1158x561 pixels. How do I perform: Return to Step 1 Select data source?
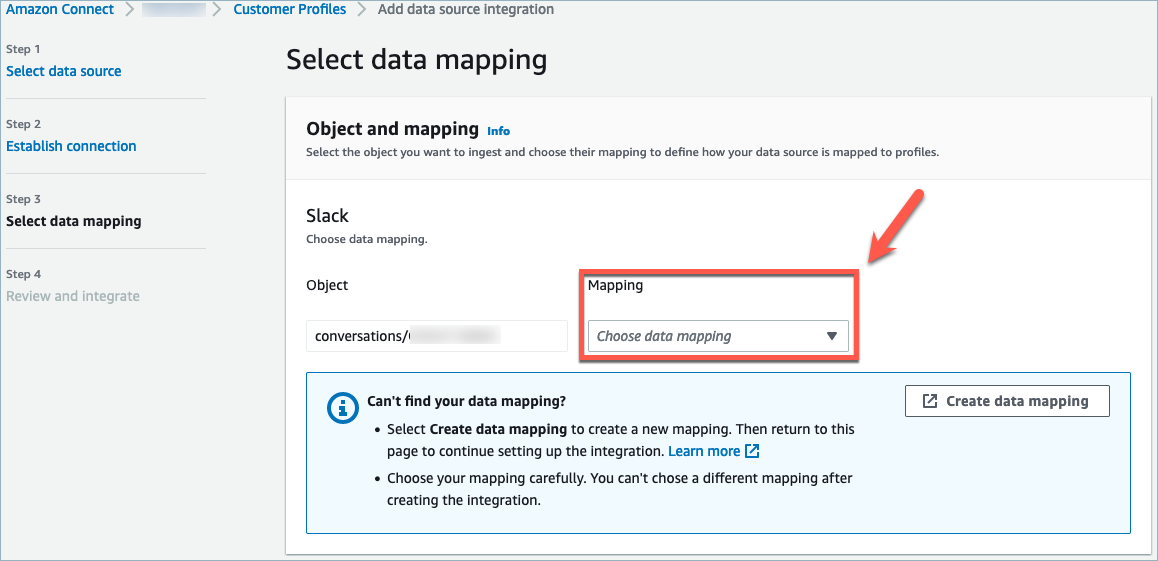coord(63,71)
